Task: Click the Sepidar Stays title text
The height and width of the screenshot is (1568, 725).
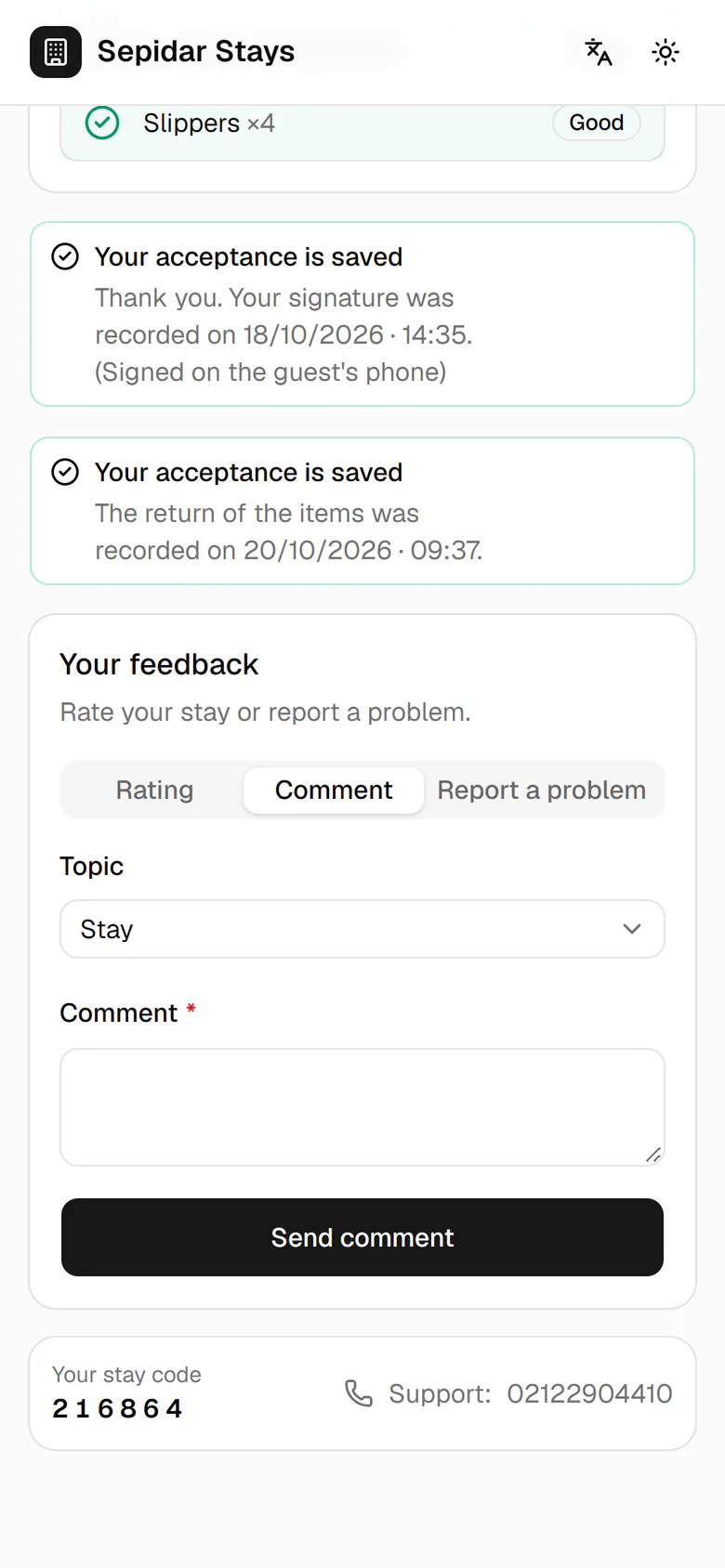Action: (x=196, y=51)
